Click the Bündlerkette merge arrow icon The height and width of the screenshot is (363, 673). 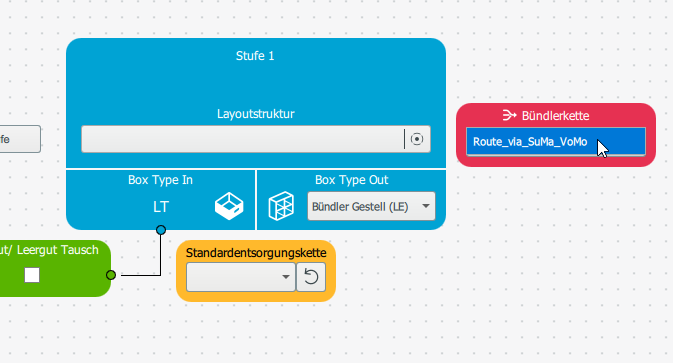(x=509, y=115)
